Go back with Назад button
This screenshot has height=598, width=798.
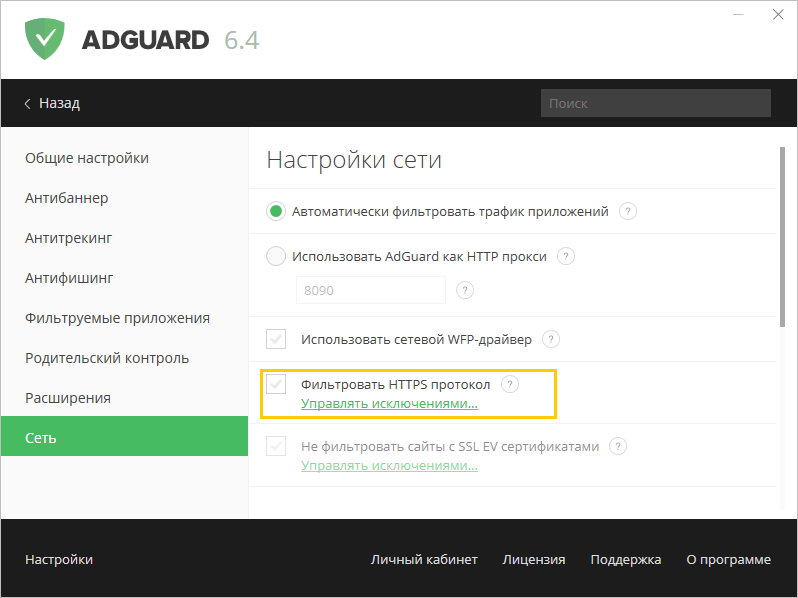point(52,103)
